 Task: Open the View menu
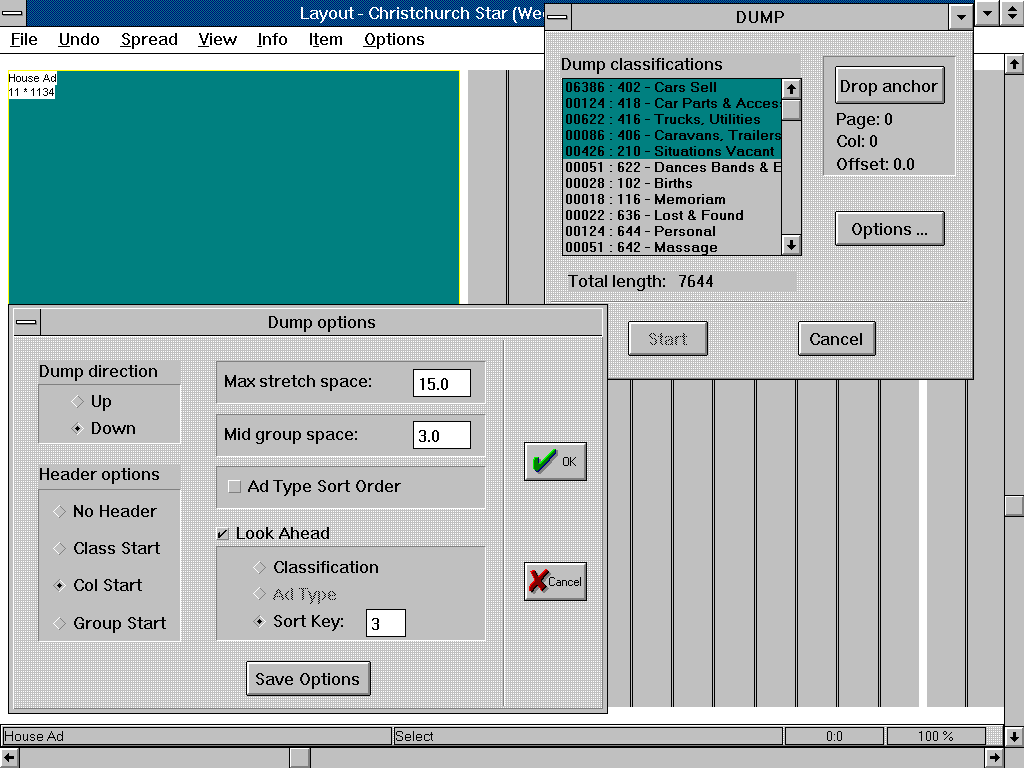tap(217, 40)
